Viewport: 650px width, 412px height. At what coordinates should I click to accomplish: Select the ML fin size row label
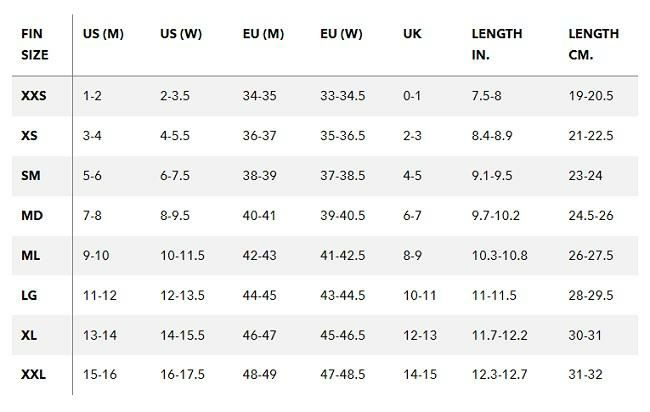pos(30,255)
